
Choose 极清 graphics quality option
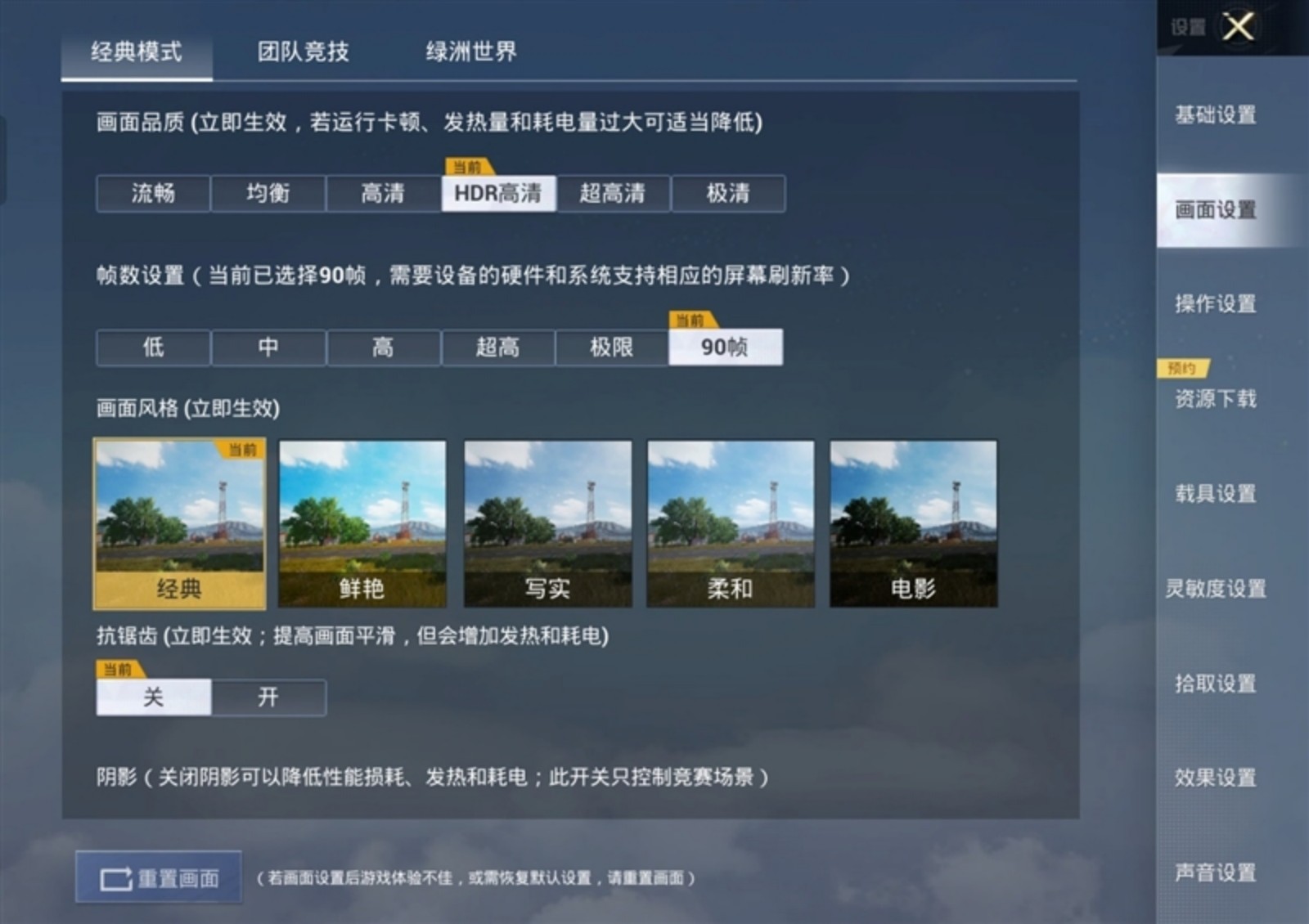pyautogui.click(x=728, y=194)
